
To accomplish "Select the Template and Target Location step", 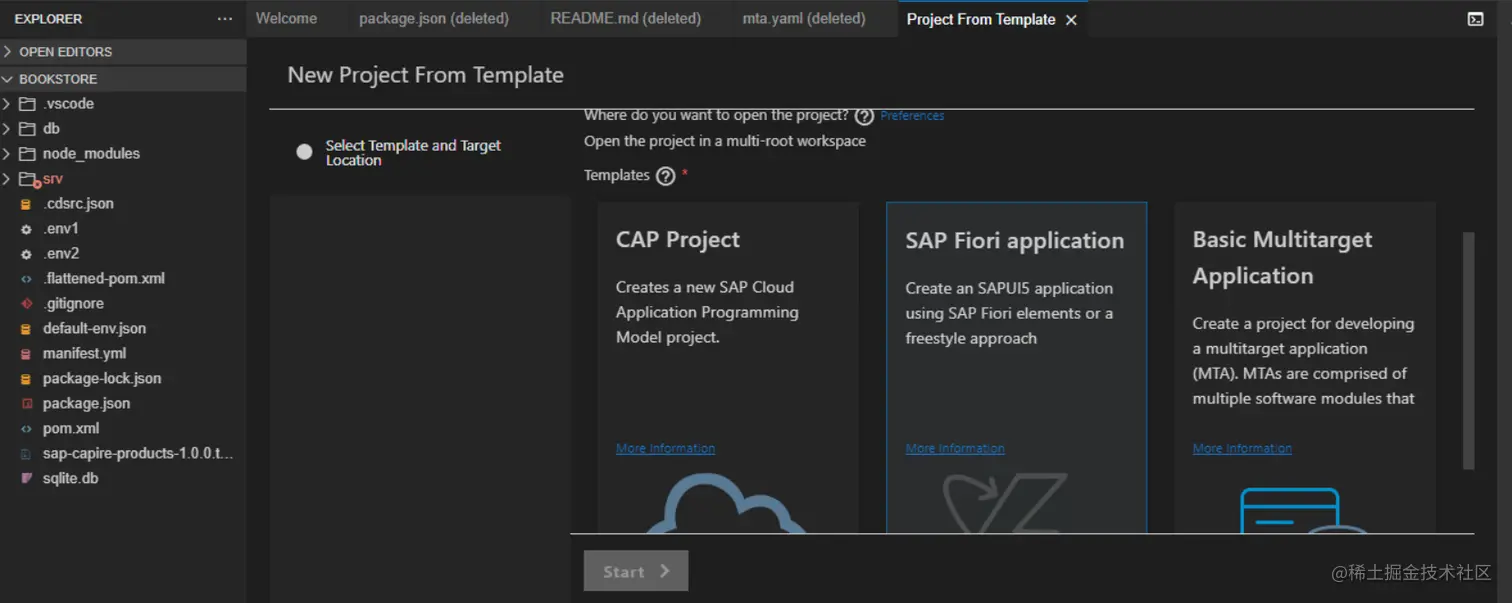I will point(304,152).
